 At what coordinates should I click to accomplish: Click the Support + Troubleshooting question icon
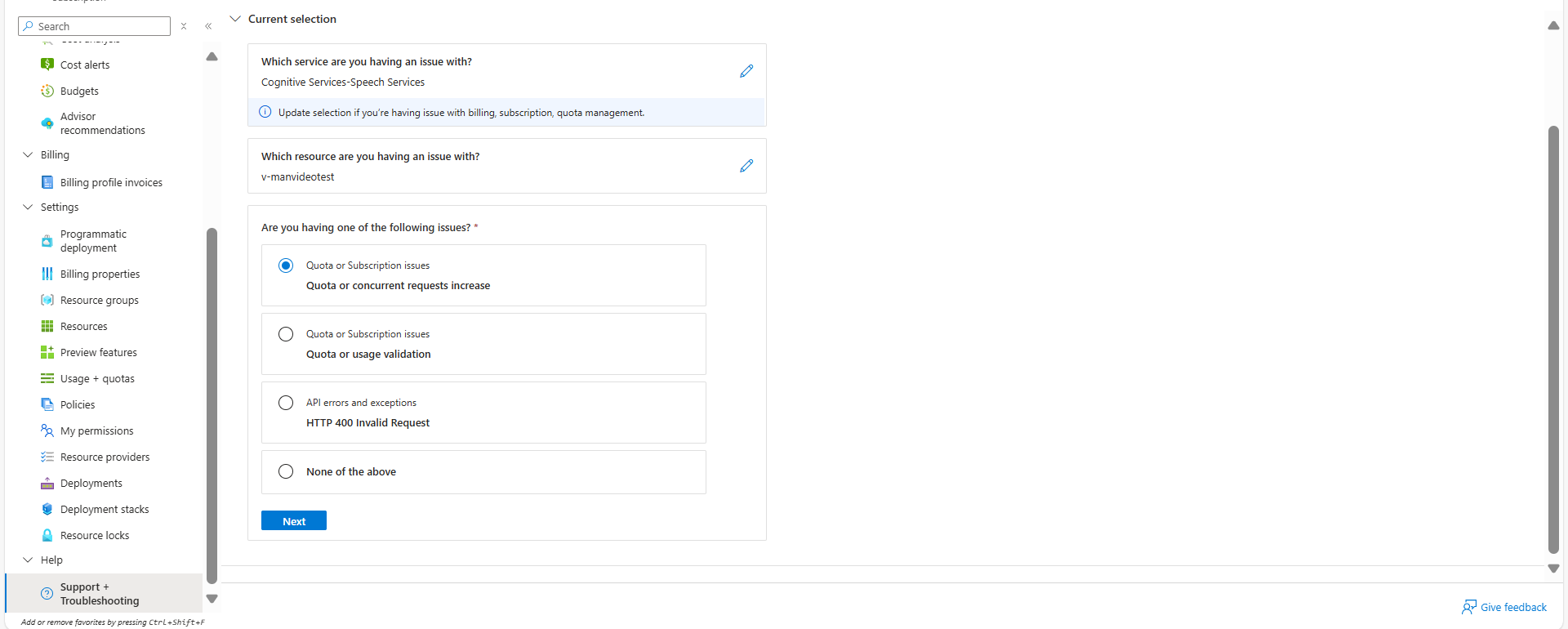click(x=47, y=594)
